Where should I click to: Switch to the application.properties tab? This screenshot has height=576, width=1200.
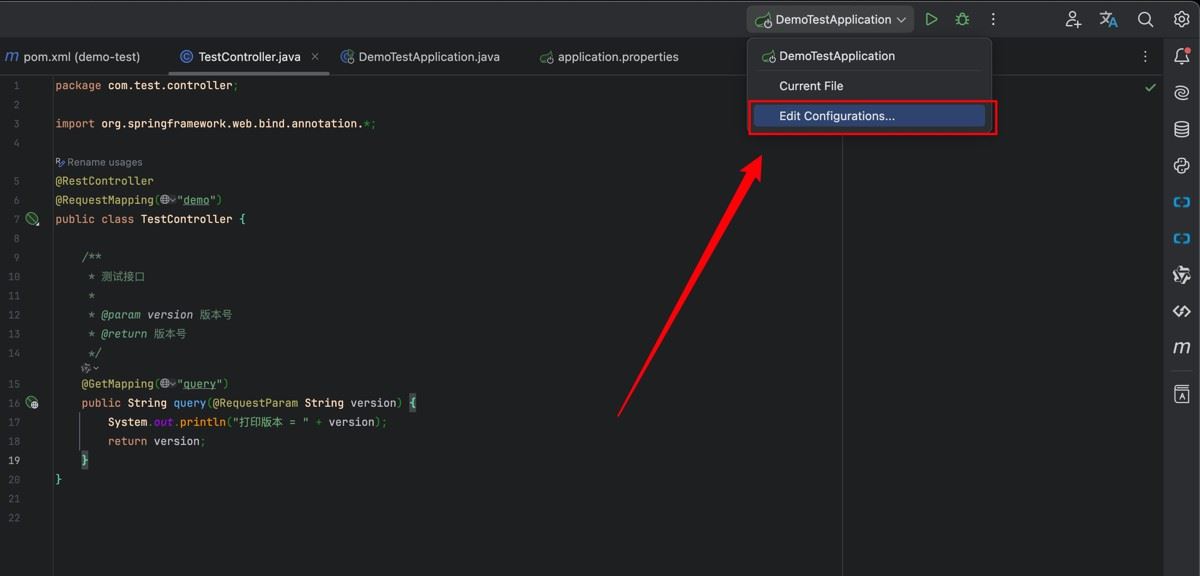point(617,57)
